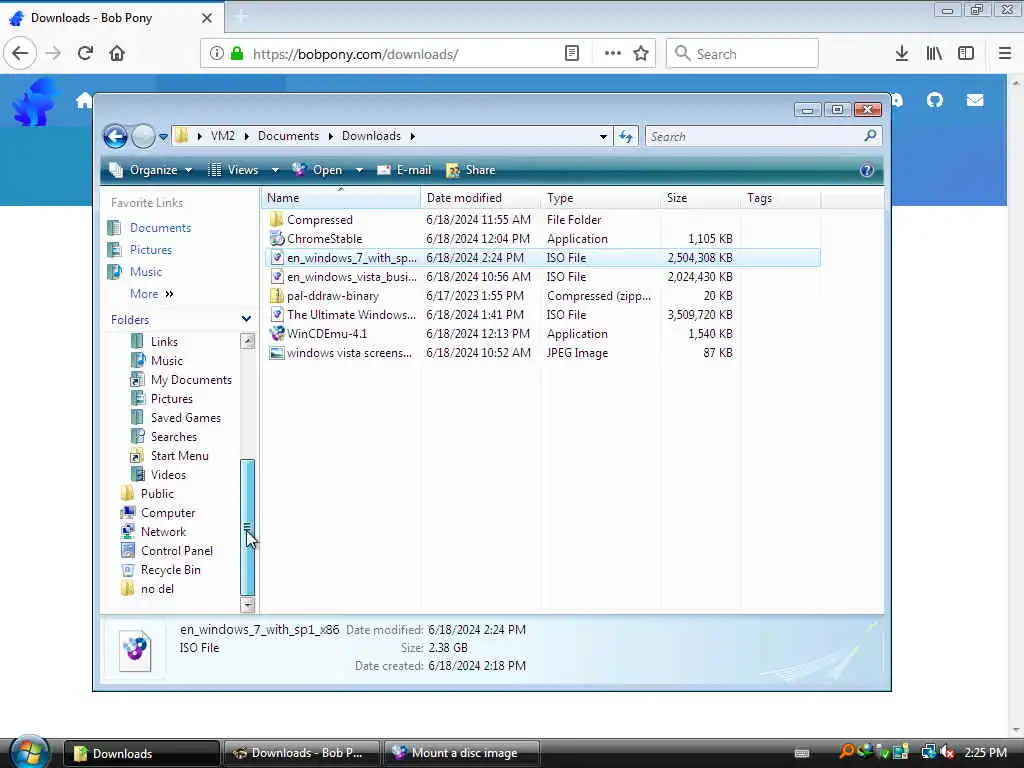
Task: Click the Explorer help question mark icon
Action: click(867, 170)
